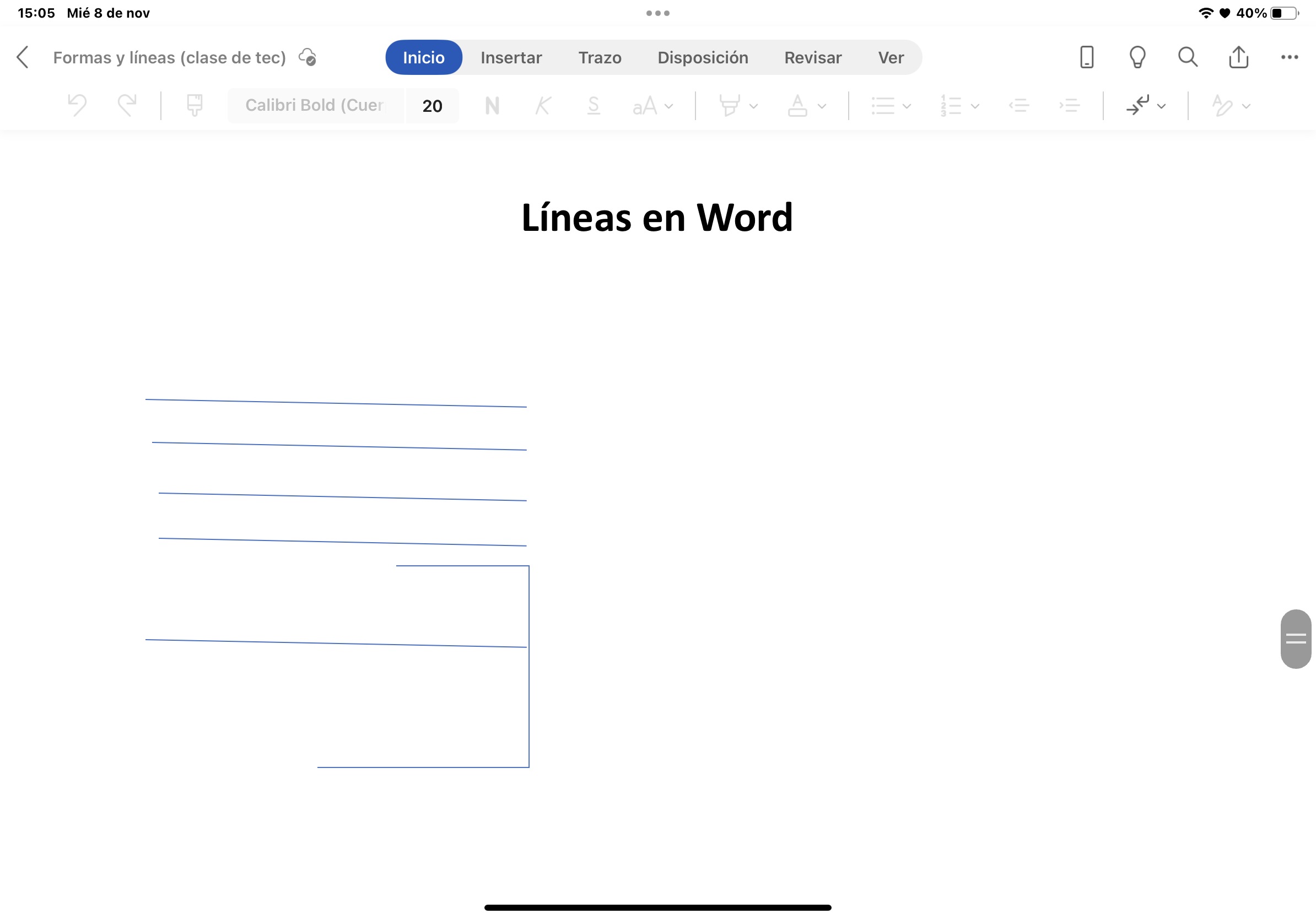Expand the numbered list dropdown
Screen dimensions: 1316x919
[x=959, y=106]
